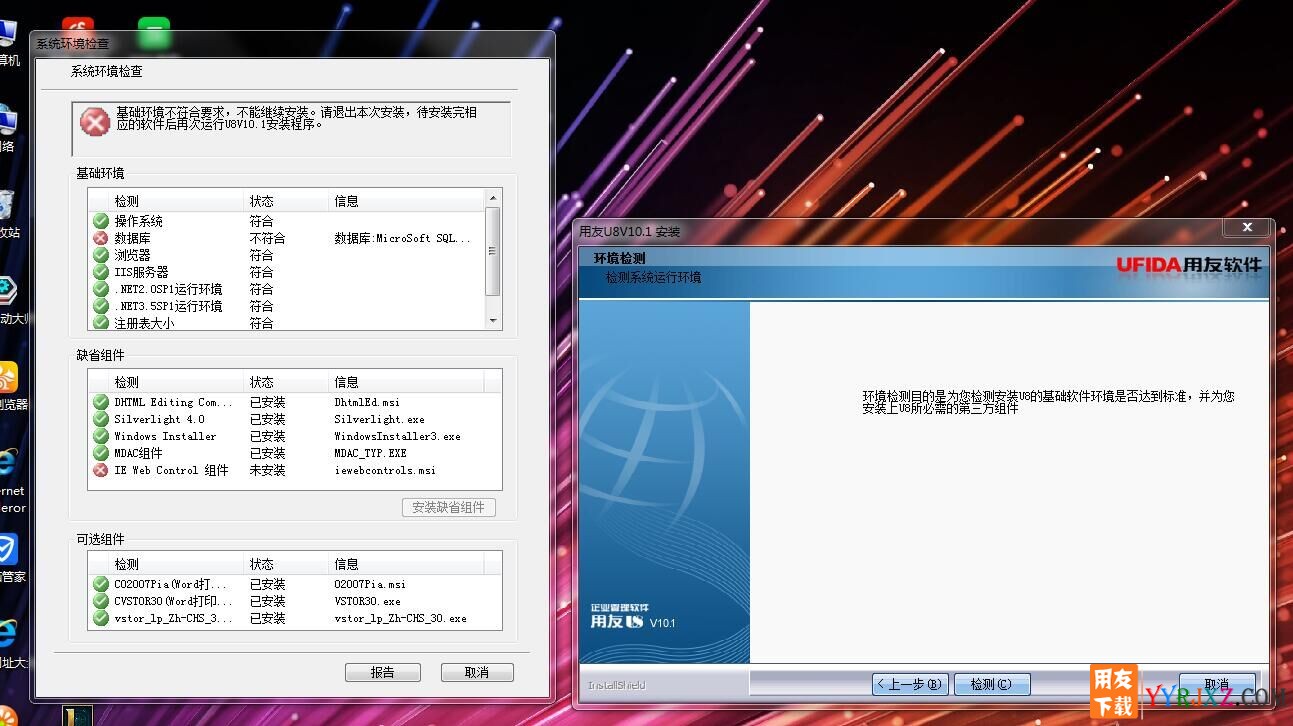
Task: Click check icon beside CO2007Pia(Word打...
Action: tap(101, 584)
